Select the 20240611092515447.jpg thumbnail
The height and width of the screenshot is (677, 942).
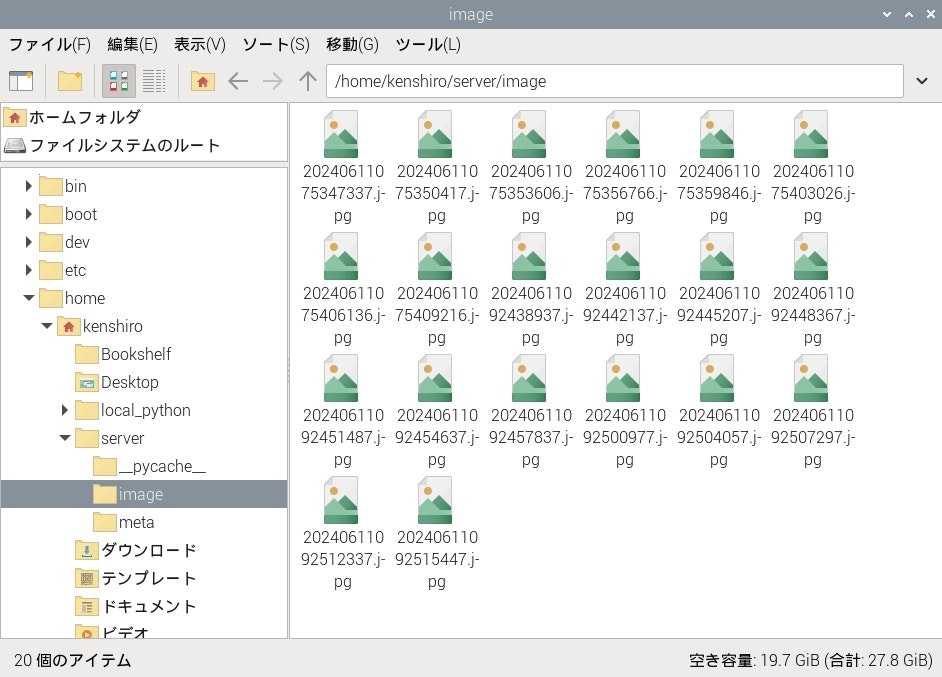(x=435, y=500)
